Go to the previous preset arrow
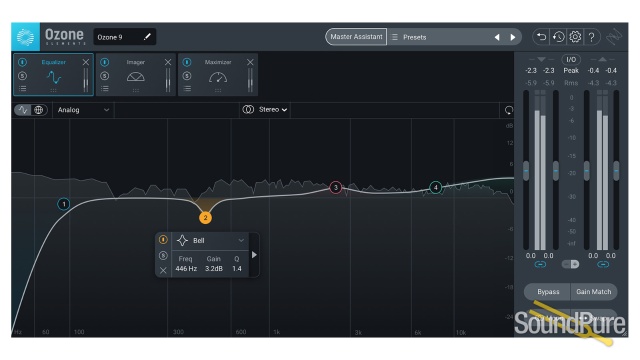Screen dimensions: 640x360 pyautogui.click(x=497, y=37)
